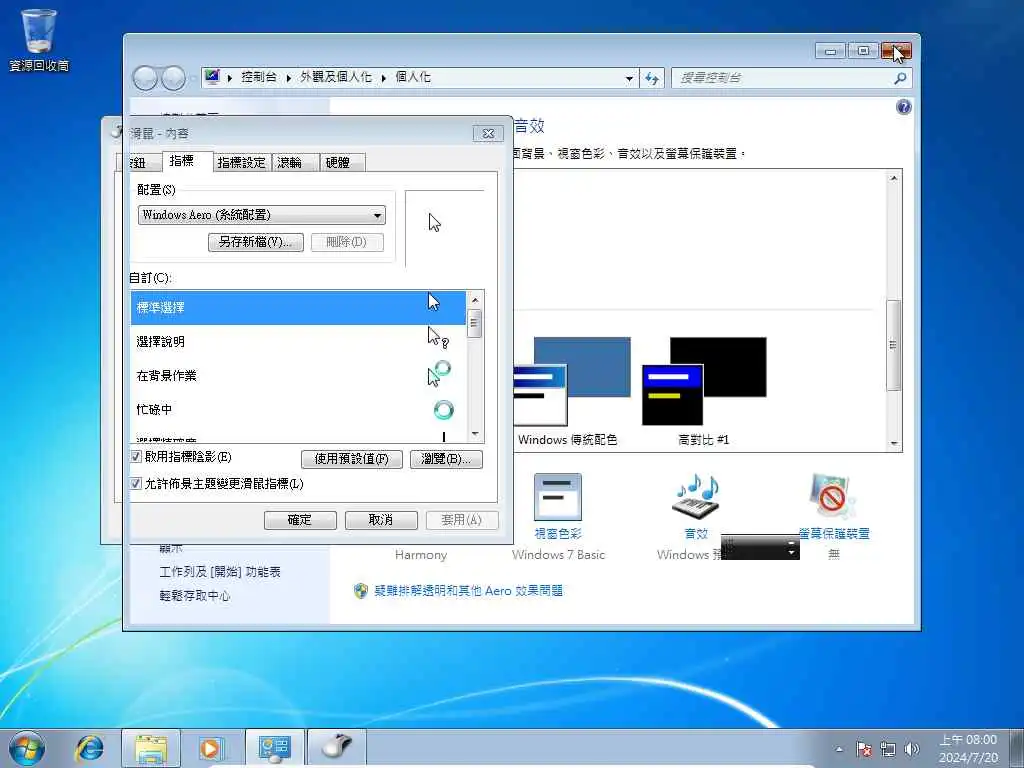Switch to the 指標設定 tab
Screen dimensions: 1024x768
242,163
